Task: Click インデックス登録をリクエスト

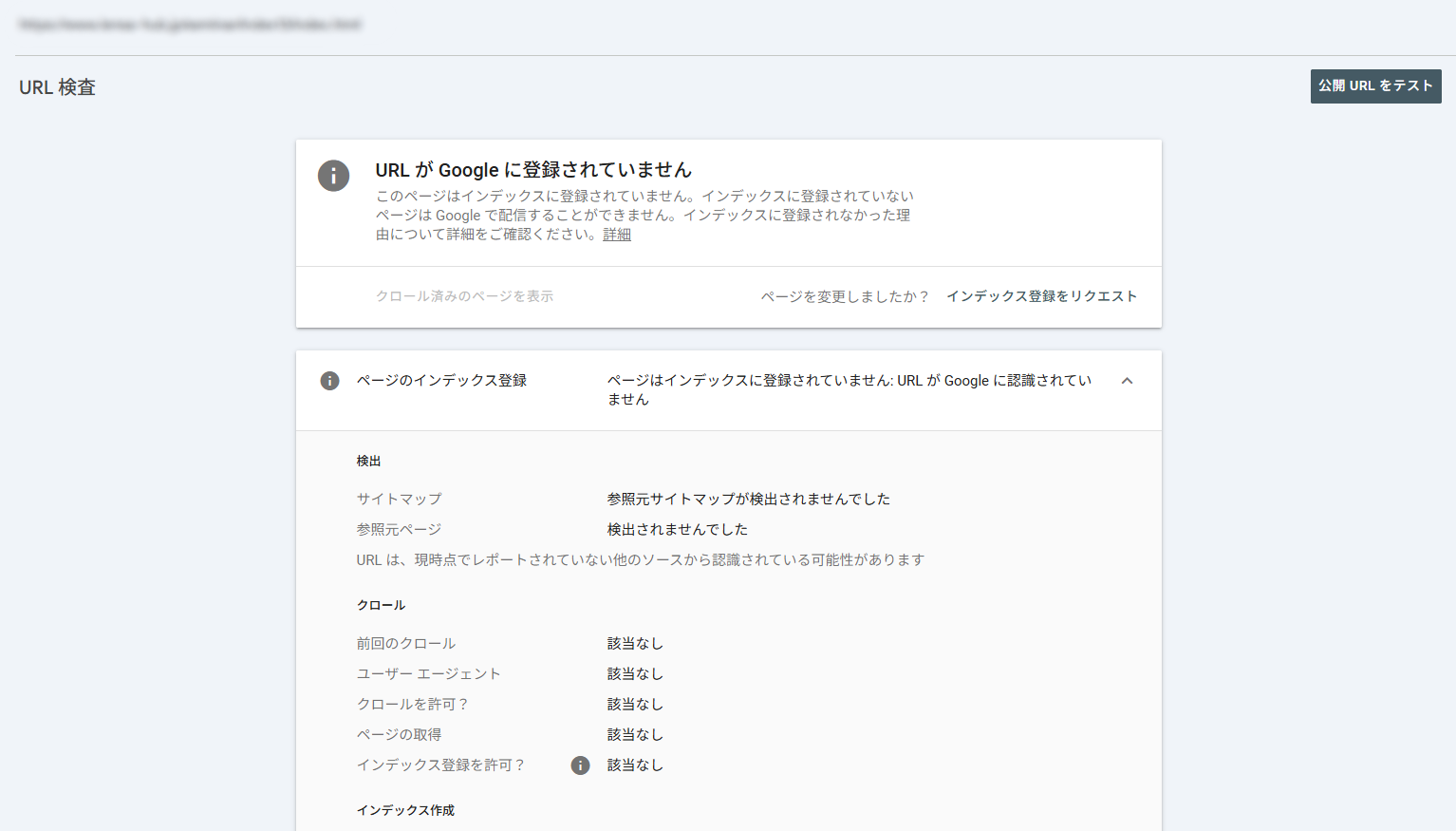Action: [x=1041, y=296]
